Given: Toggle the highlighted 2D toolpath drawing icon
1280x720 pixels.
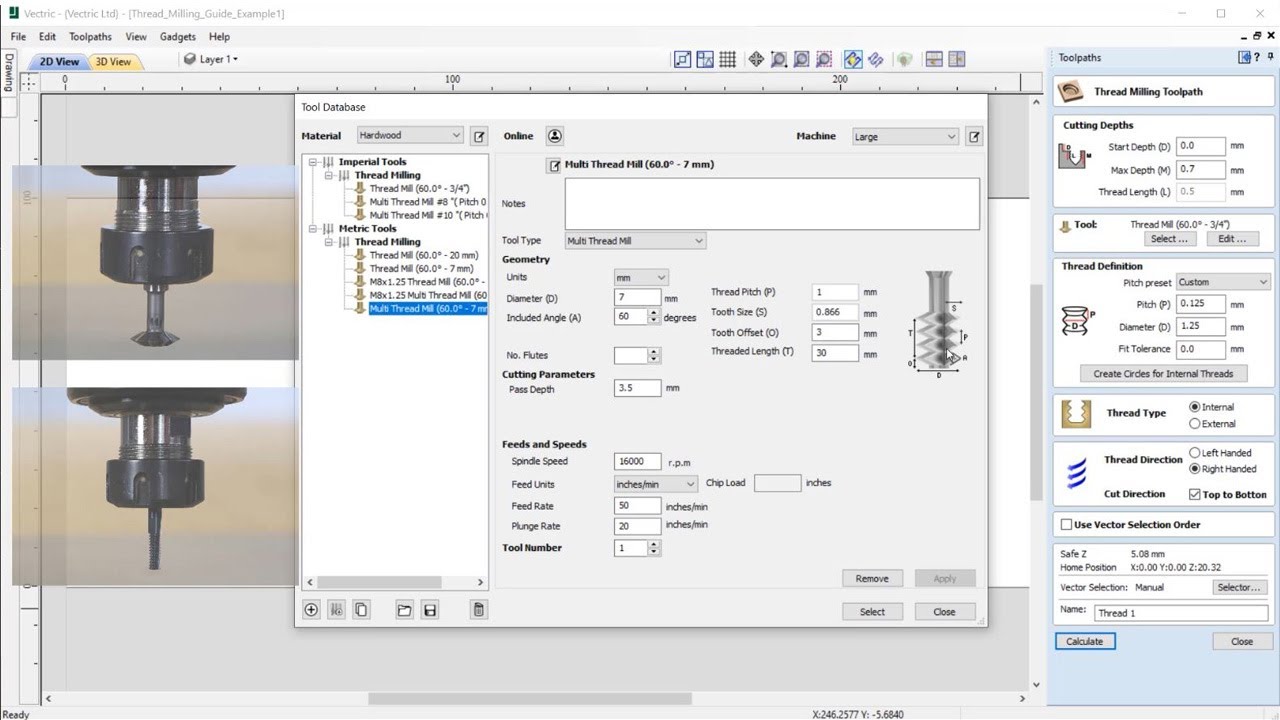Looking at the screenshot, I should click(x=853, y=60).
